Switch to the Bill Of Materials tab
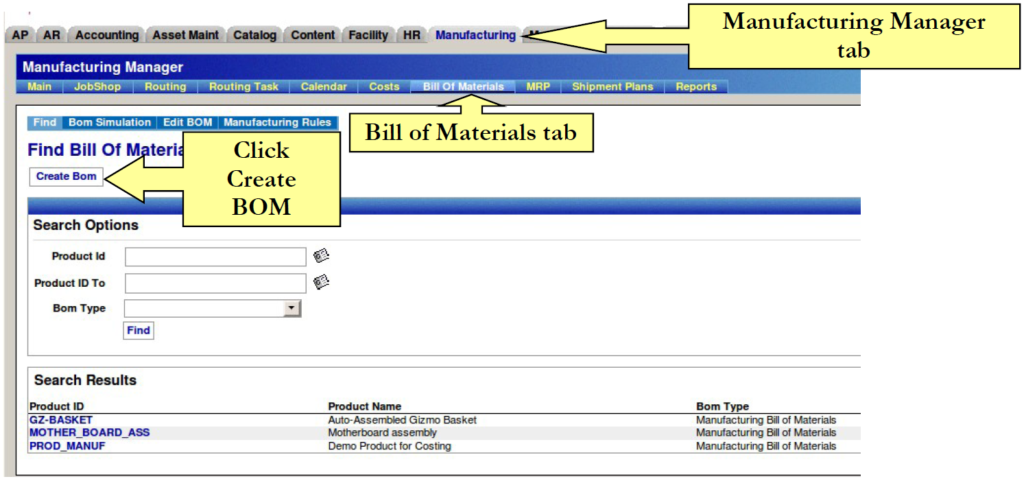This screenshot has width=1024, height=479. point(463,87)
